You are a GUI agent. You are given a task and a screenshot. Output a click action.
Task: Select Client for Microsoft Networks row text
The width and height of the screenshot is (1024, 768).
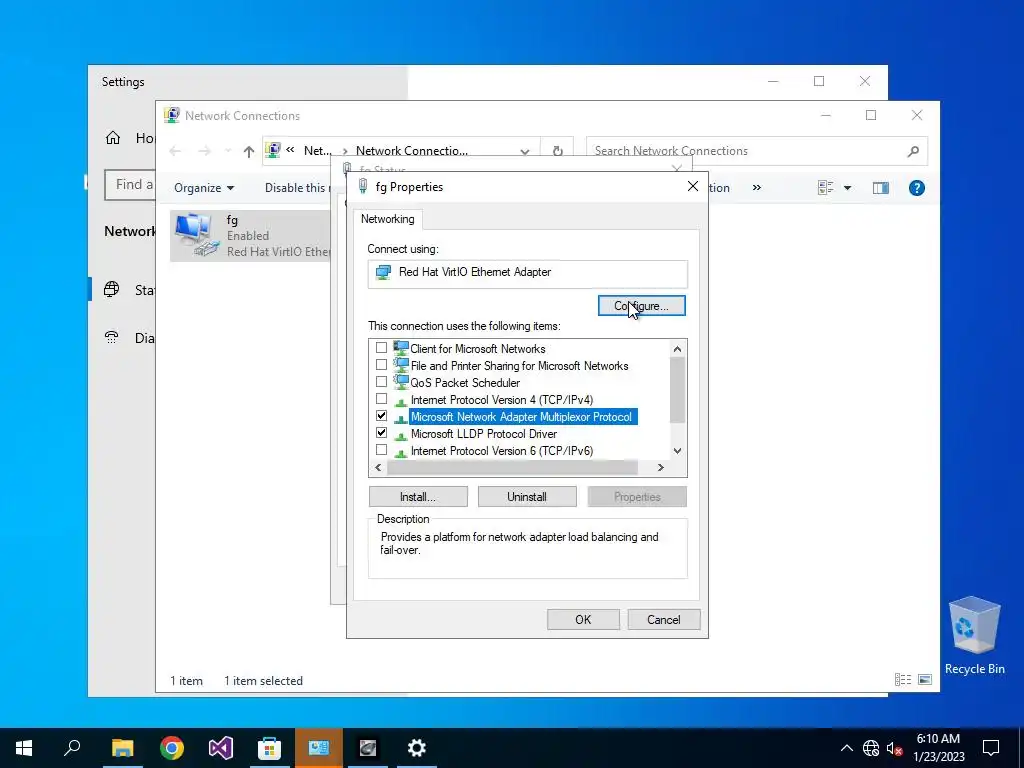[477, 349]
